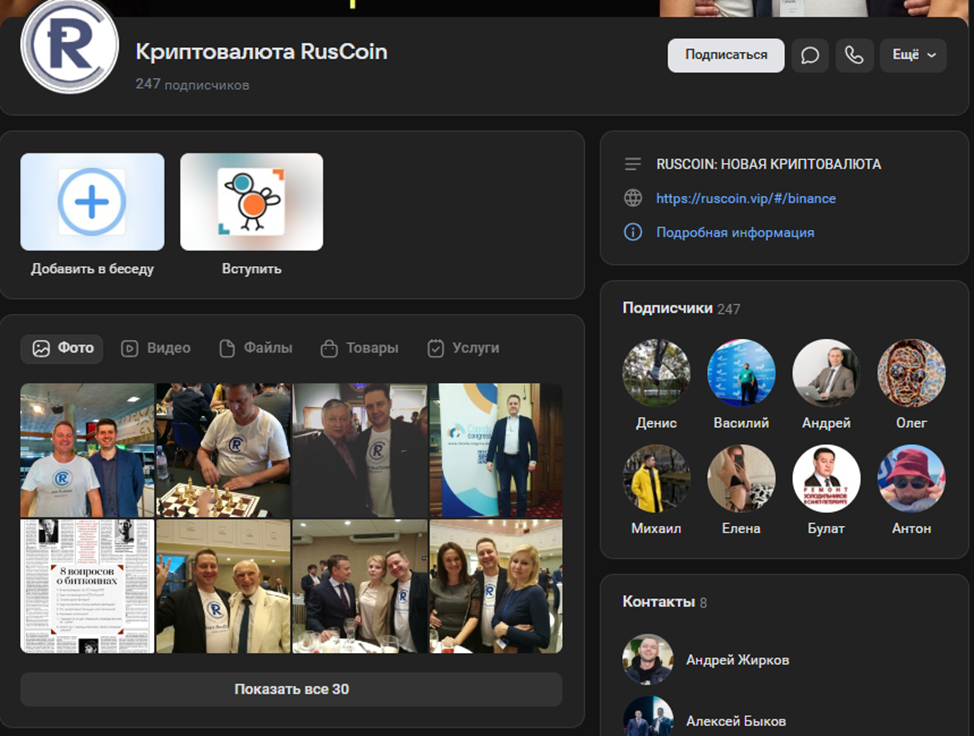Click the bird icon Вступить card
Image resolution: width=974 pixels, height=736 pixels.
coord(252,202)
